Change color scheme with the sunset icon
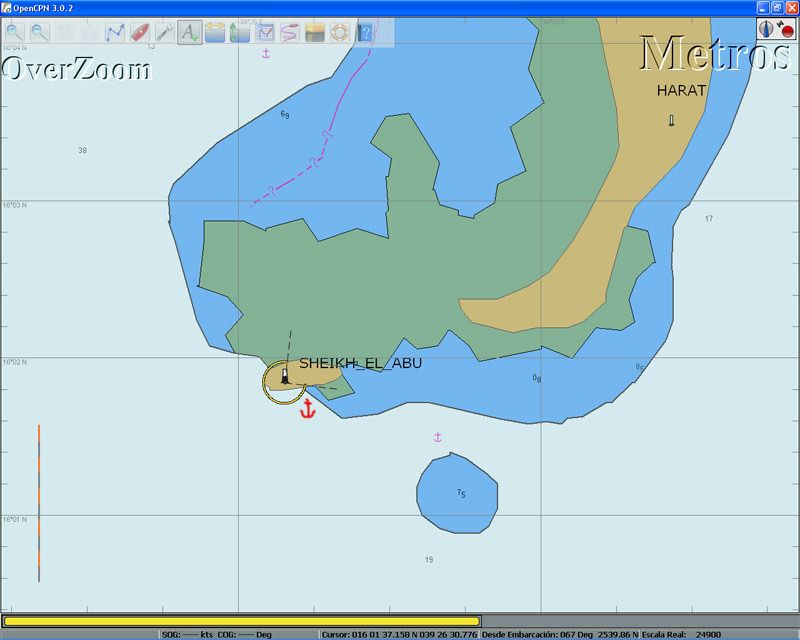Viewport: 800px width, 640px height. pos(315,33)
